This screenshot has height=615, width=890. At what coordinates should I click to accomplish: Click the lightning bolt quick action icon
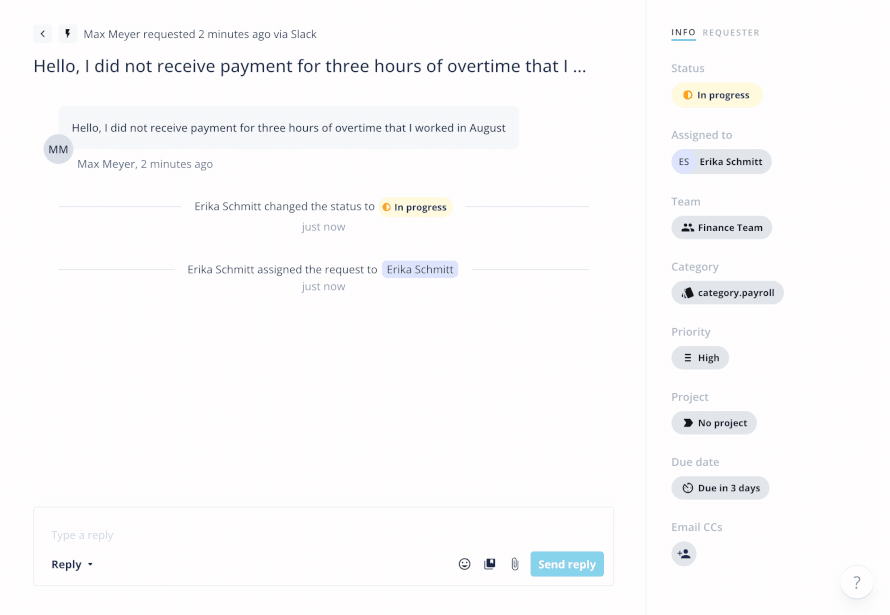[68, 34]
